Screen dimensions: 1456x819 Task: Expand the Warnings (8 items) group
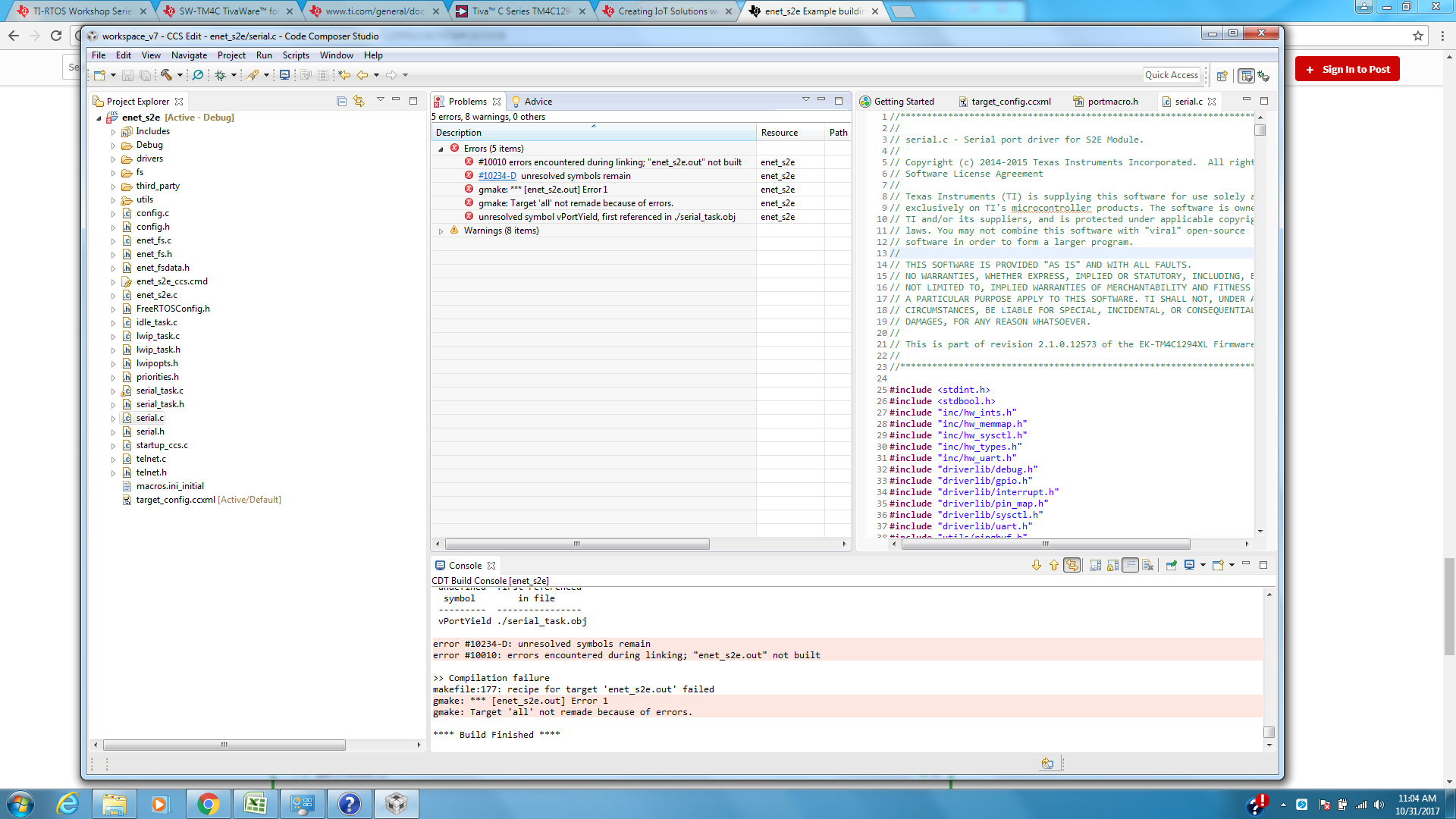(x=441, y=231)
